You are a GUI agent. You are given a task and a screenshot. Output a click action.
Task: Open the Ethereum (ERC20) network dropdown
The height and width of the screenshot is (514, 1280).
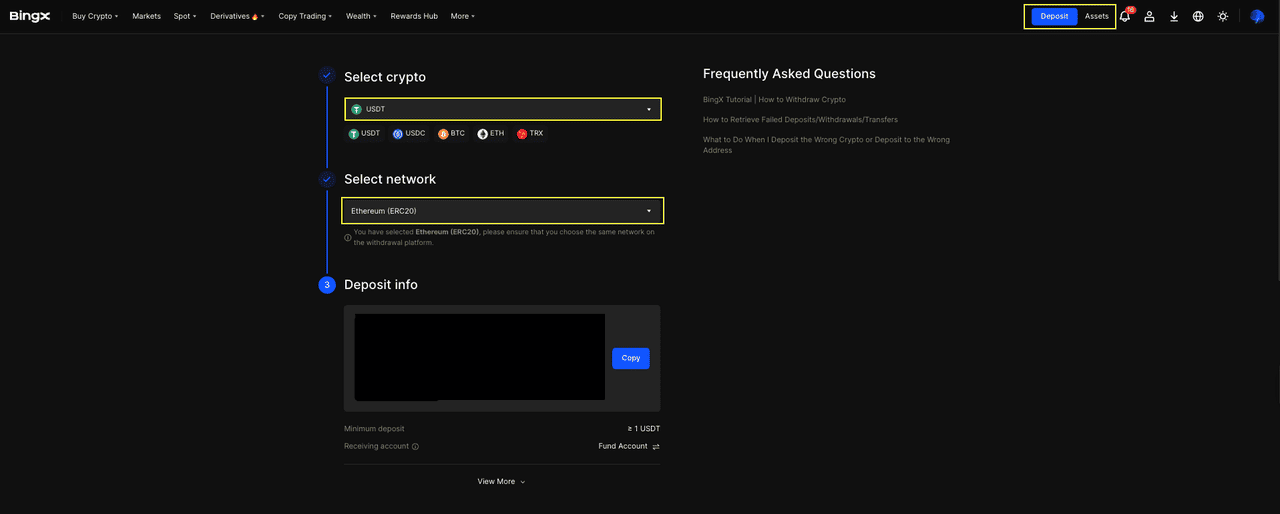pyautogui.click(x=502, y=211)
